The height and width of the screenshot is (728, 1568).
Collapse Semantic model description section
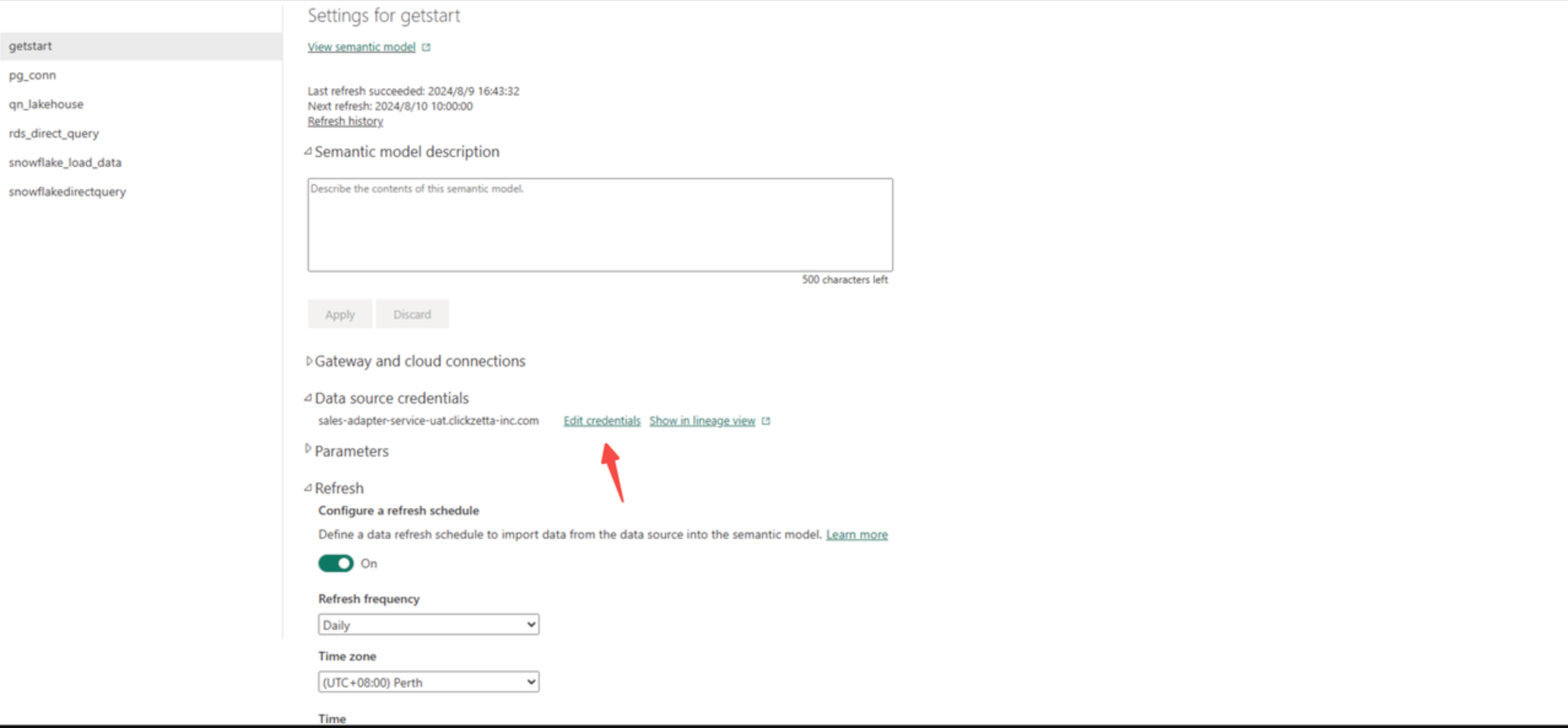point(308,152)
